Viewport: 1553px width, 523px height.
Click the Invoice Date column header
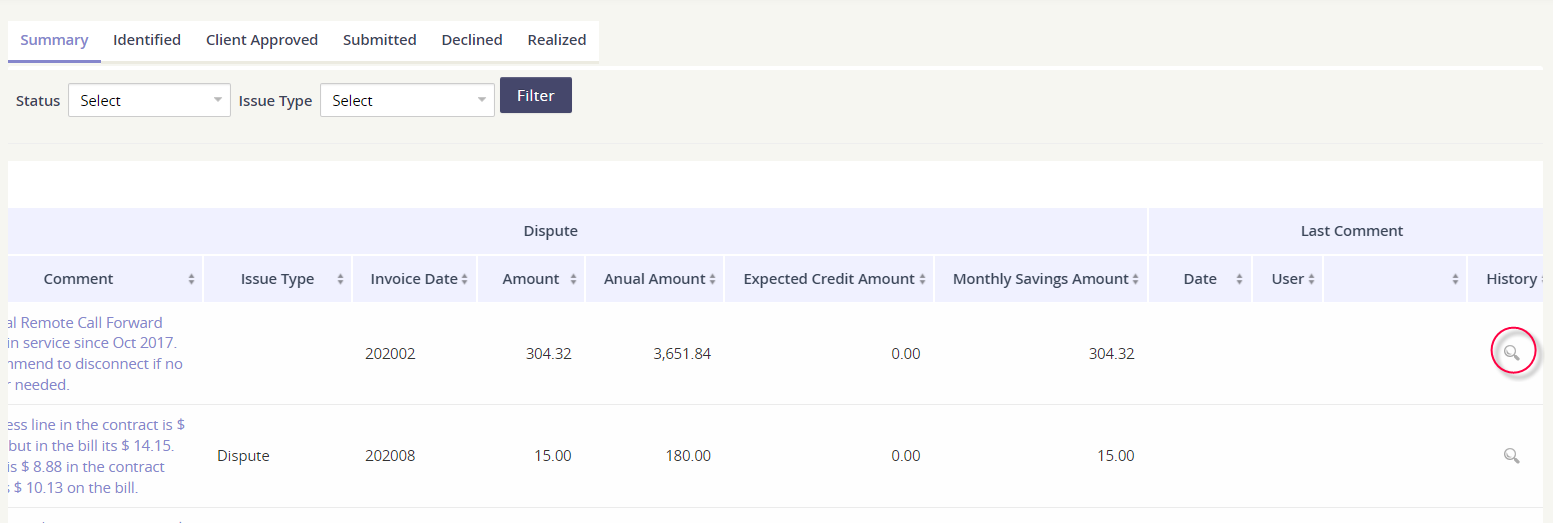(414, 279)
